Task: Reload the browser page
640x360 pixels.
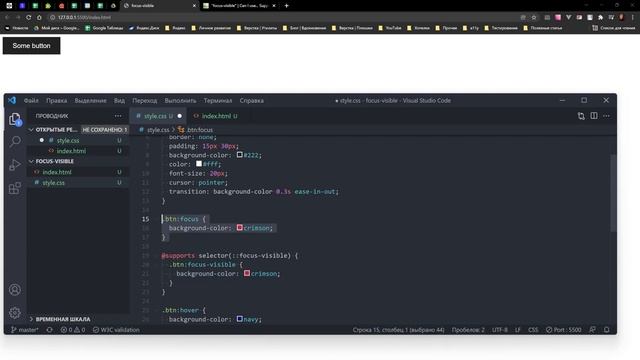Action: click(29, 18)
